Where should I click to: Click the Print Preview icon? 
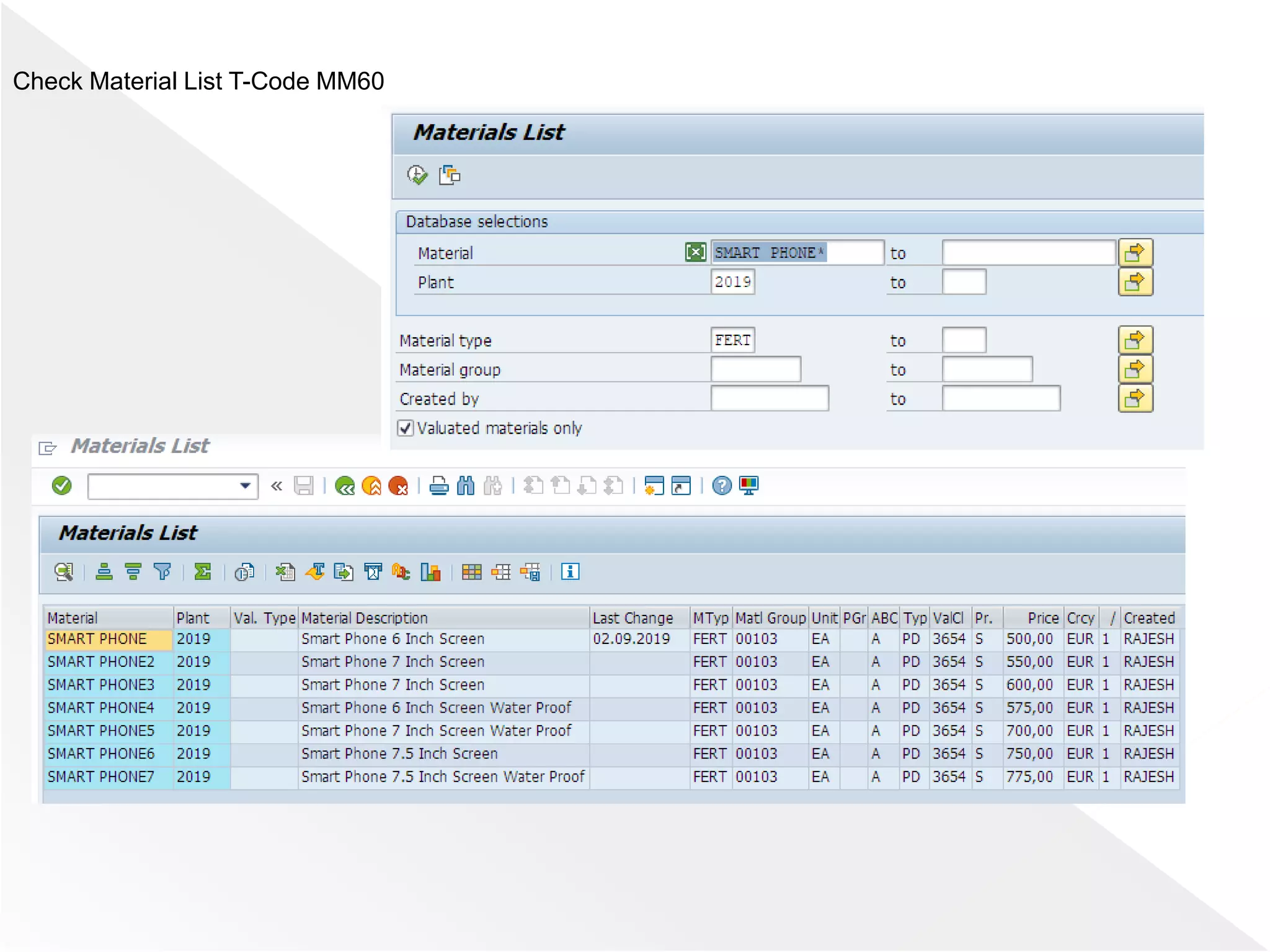point(244,572)
